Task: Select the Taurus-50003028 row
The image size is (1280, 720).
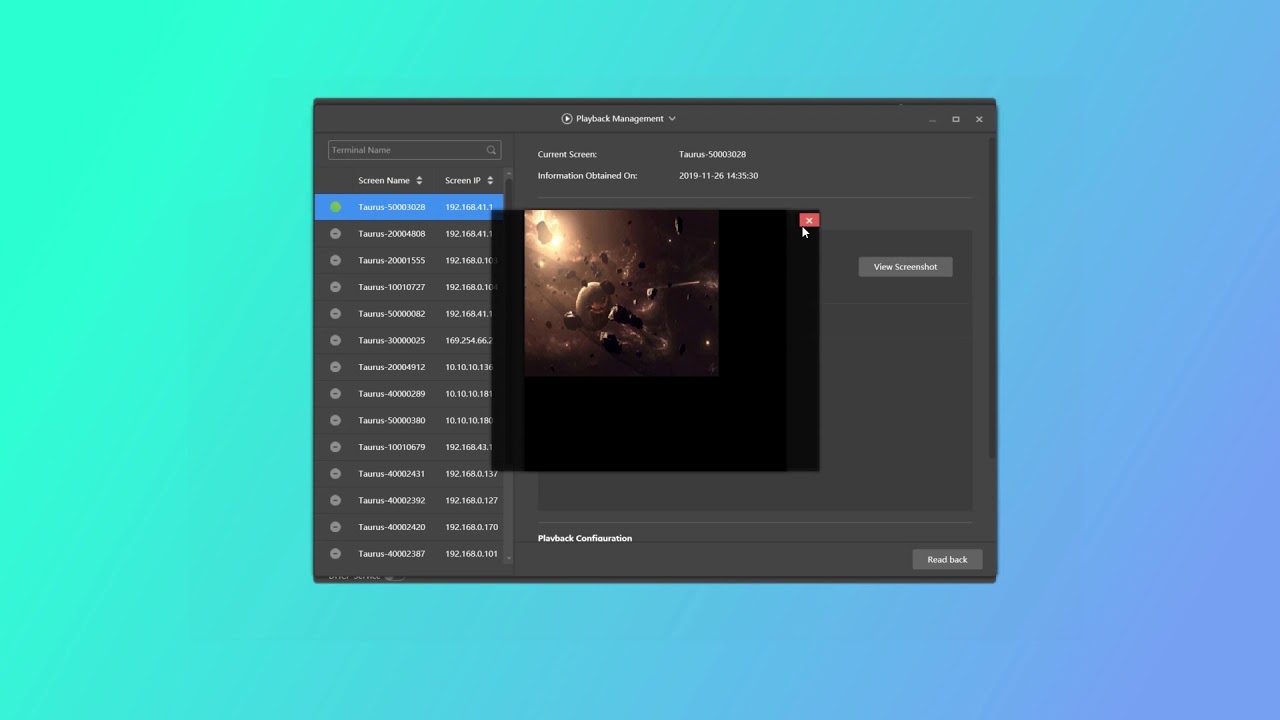Action: click(409, 207)
